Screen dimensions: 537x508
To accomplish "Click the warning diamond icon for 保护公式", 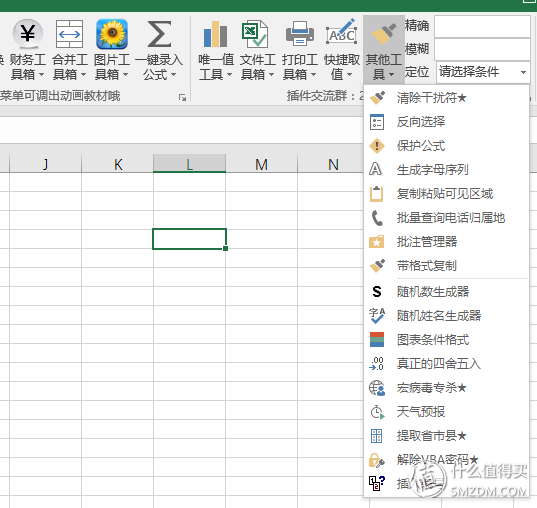I will [377, 146].
